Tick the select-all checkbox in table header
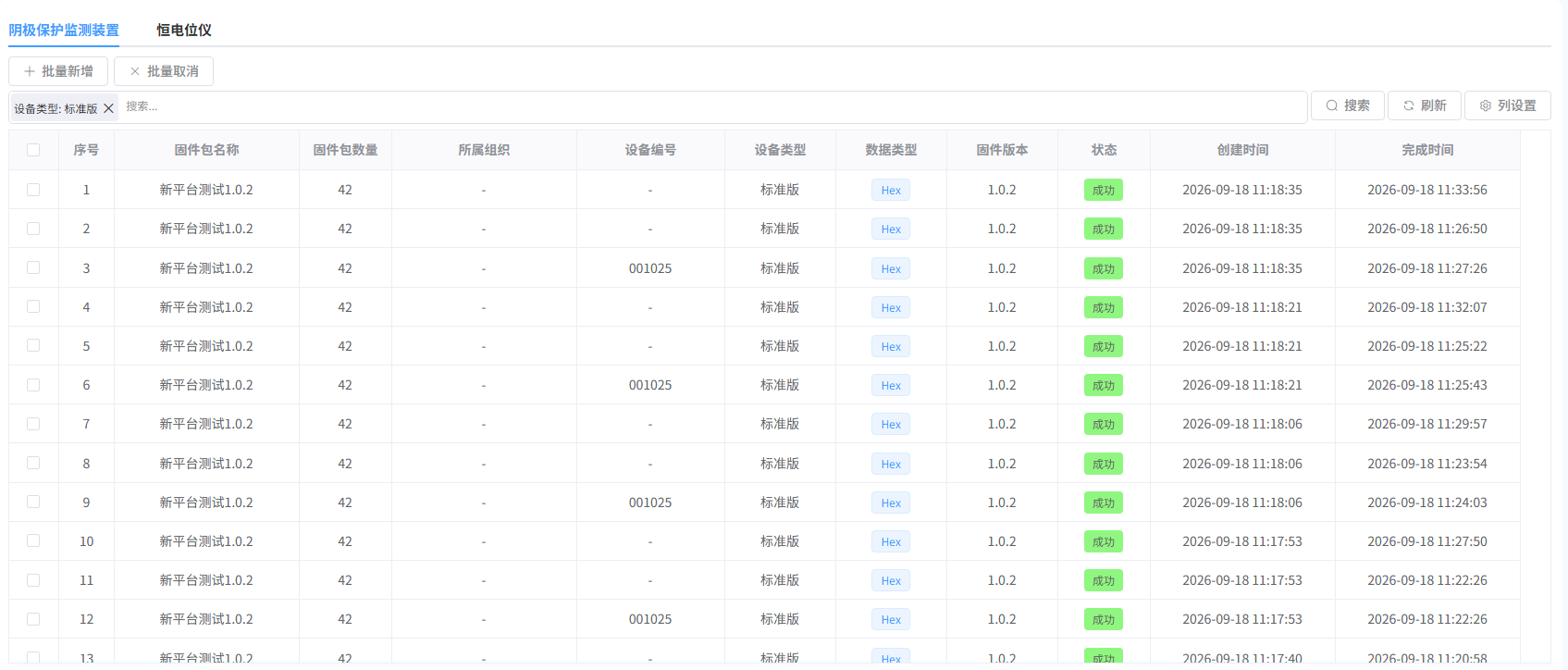This screenshot has height=670, width=1568. 33,150
